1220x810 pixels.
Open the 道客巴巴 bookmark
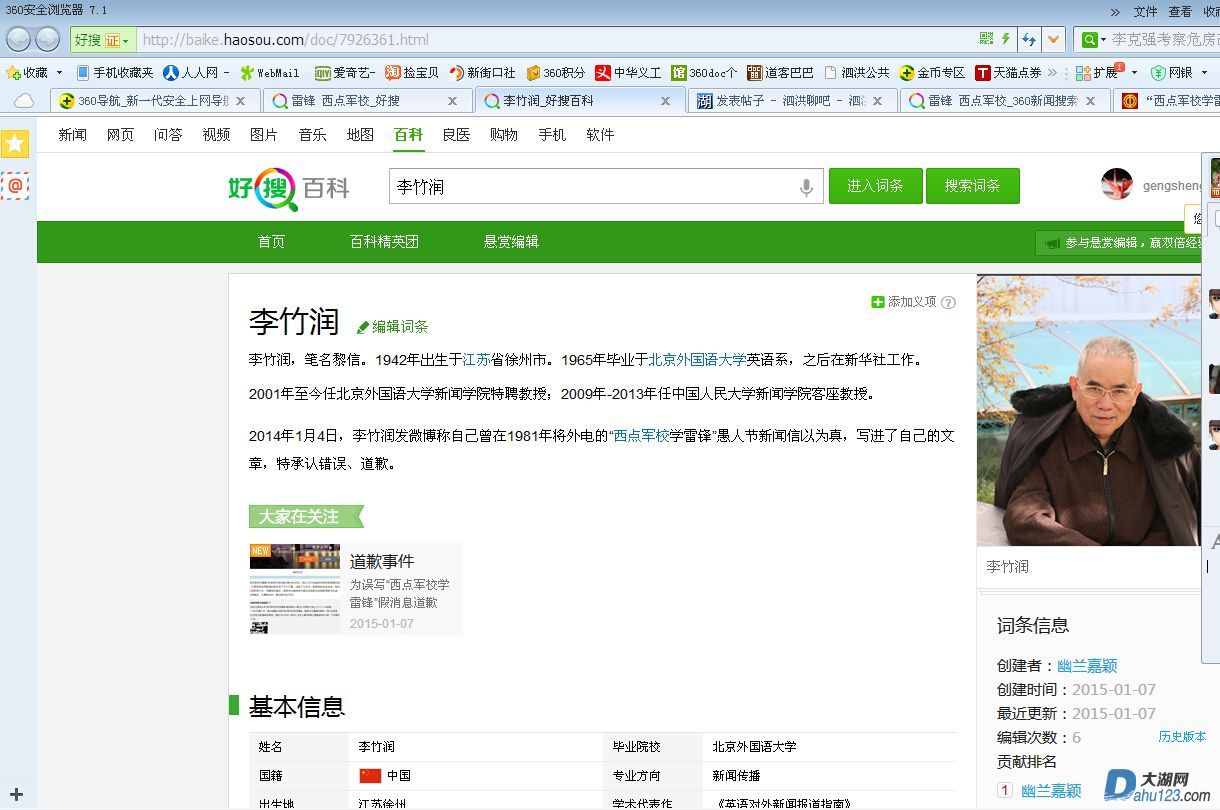coord(780,72)
